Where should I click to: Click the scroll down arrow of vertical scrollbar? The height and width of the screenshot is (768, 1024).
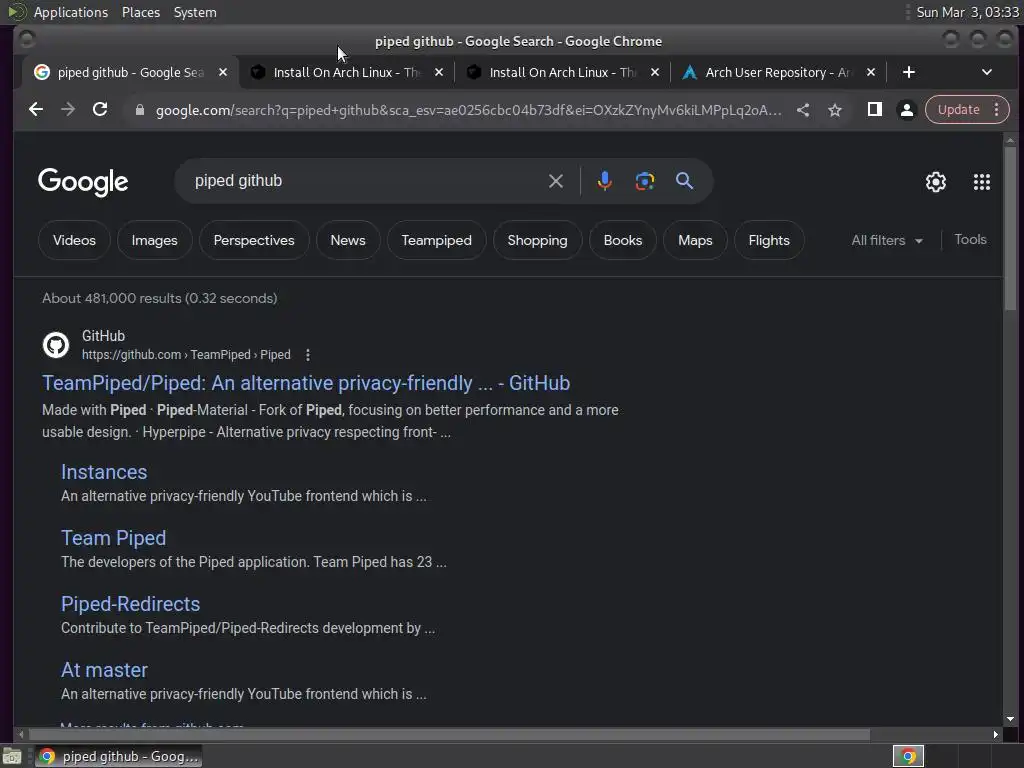[1010, 719]
